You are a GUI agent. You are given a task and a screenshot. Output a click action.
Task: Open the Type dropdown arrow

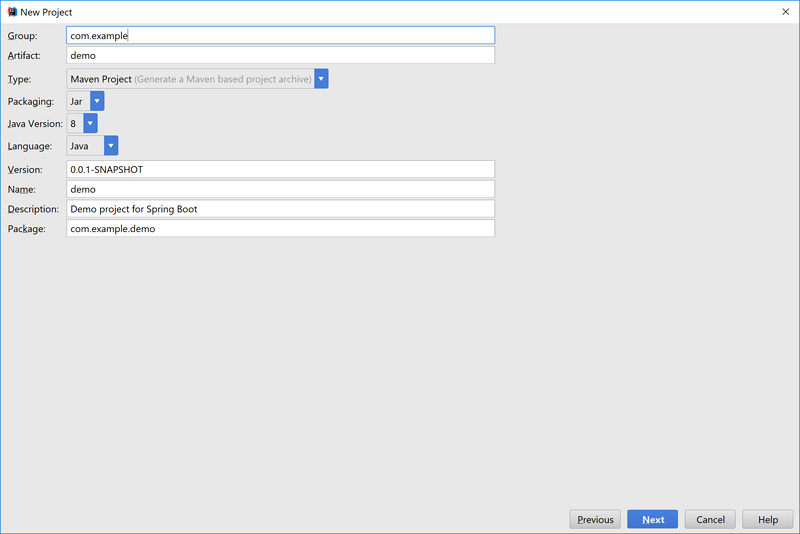tap(321, 78)
